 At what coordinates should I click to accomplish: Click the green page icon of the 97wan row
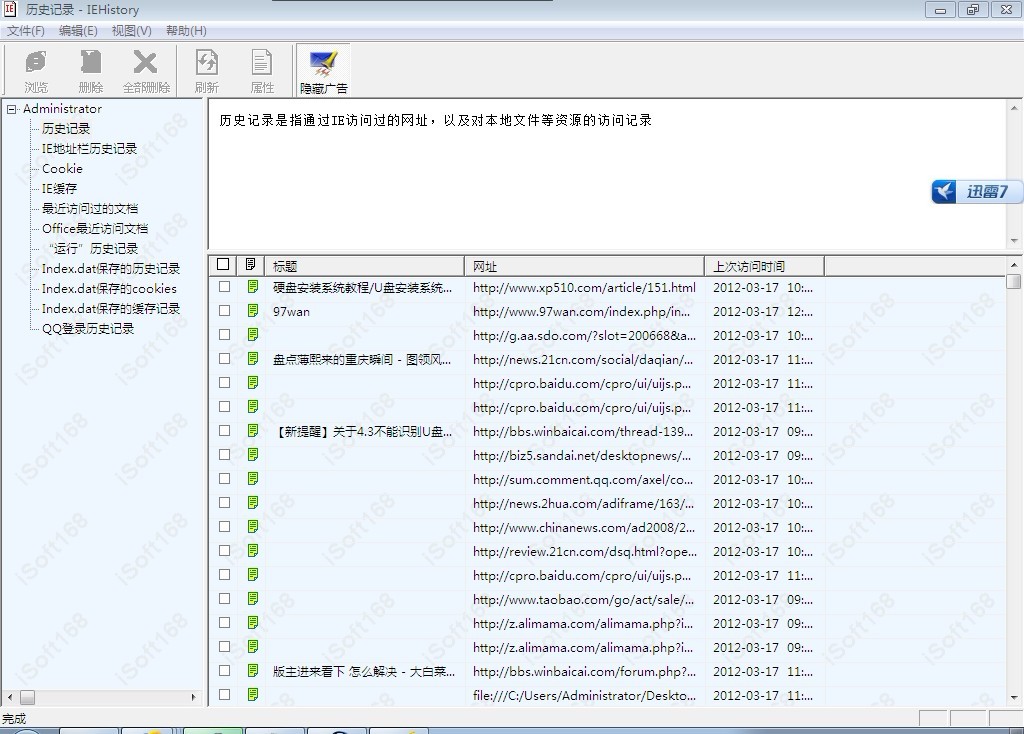tap(252, 311)
